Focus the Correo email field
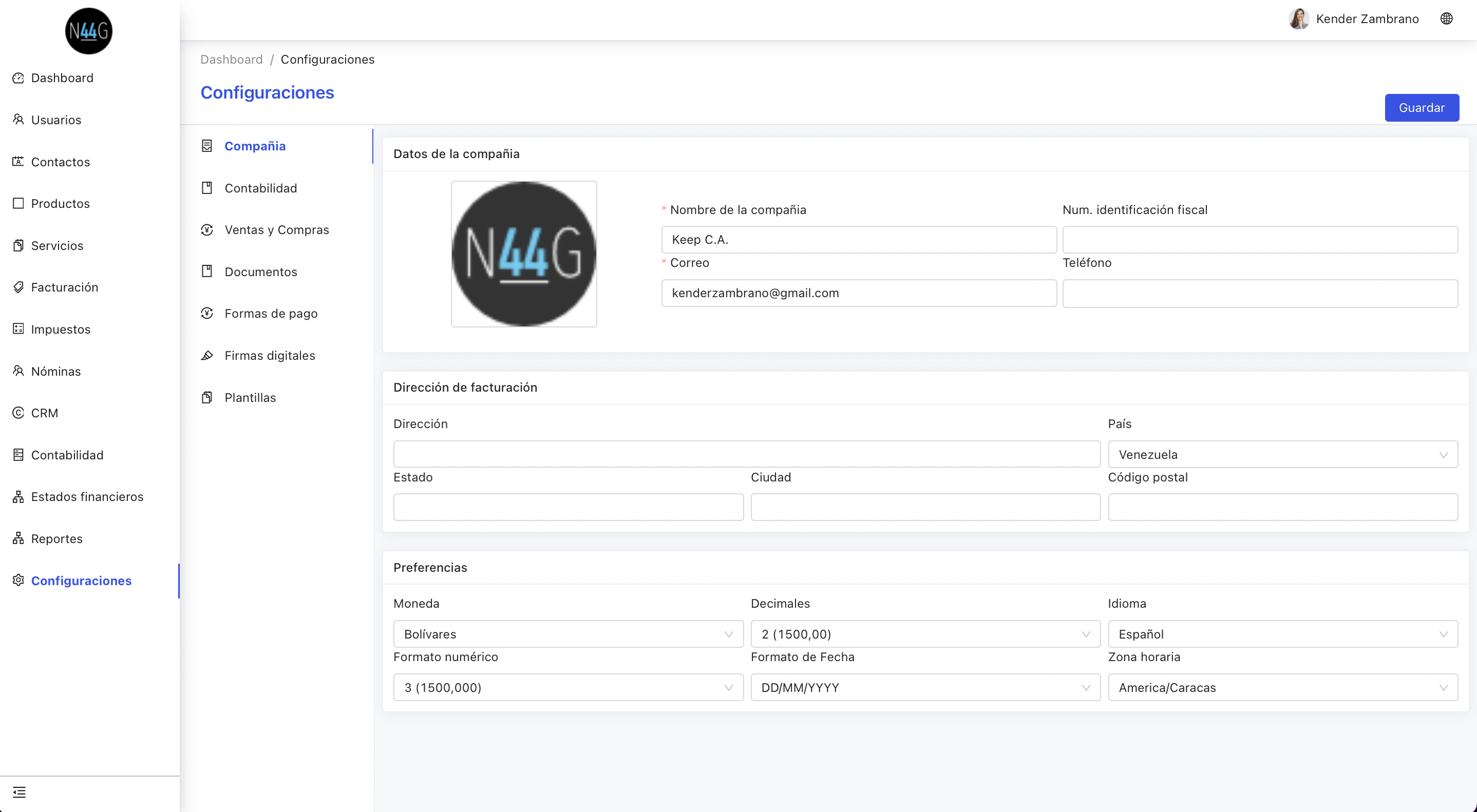Image resolution: width=1477 pixels, height=812 pixels. [859, 293]
